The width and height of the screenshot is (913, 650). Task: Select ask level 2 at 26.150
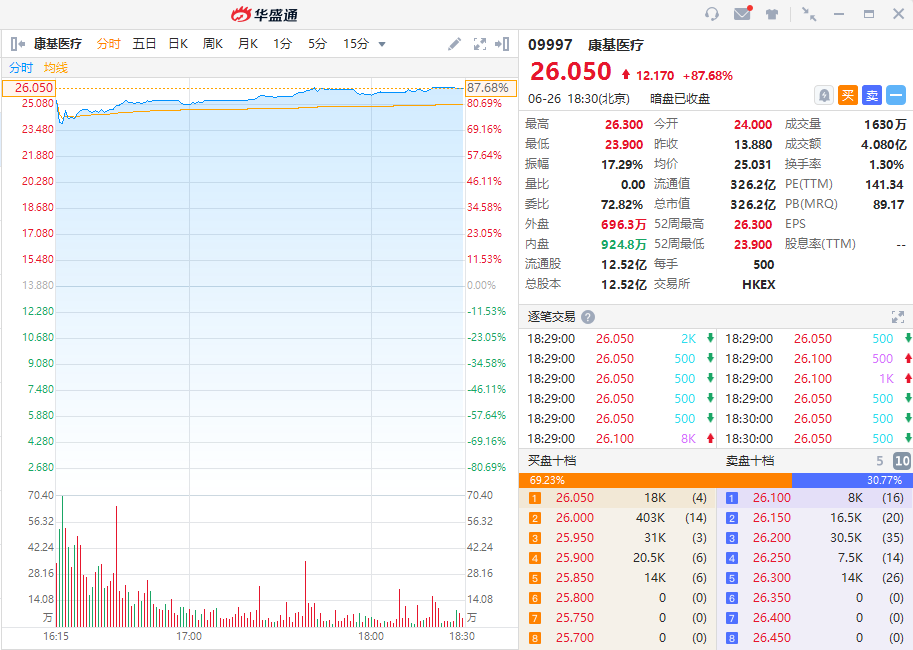coord(814,518)
